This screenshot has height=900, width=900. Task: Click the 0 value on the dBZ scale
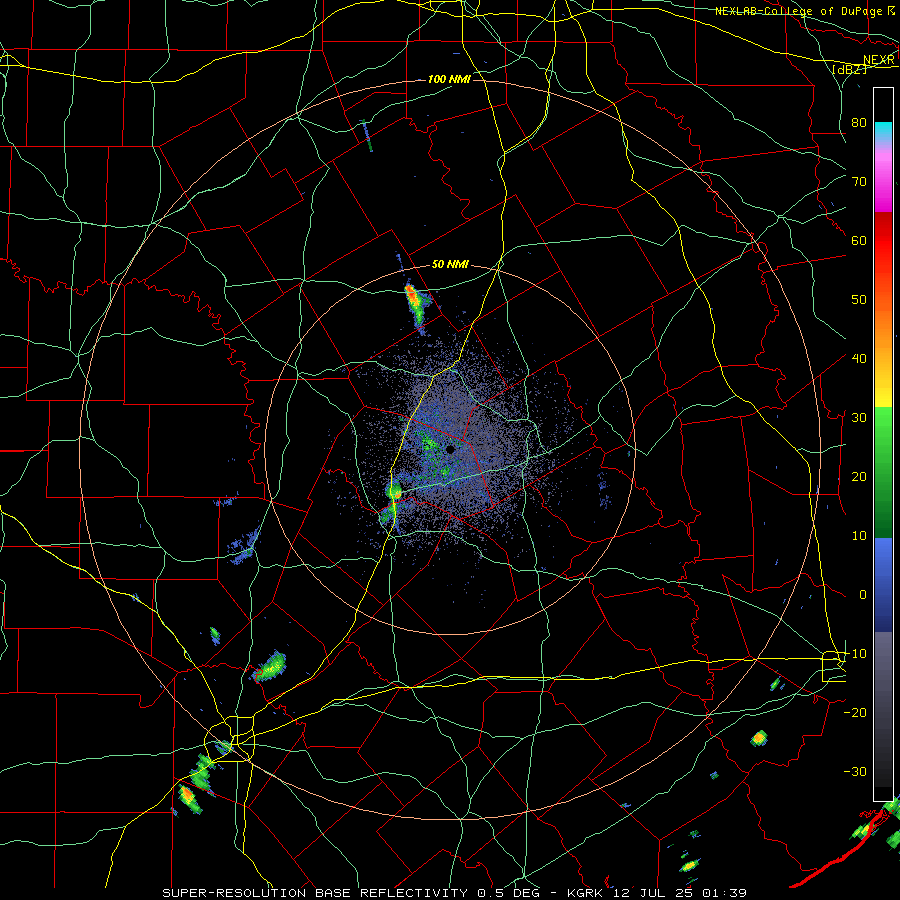click(x=863, y=595)
